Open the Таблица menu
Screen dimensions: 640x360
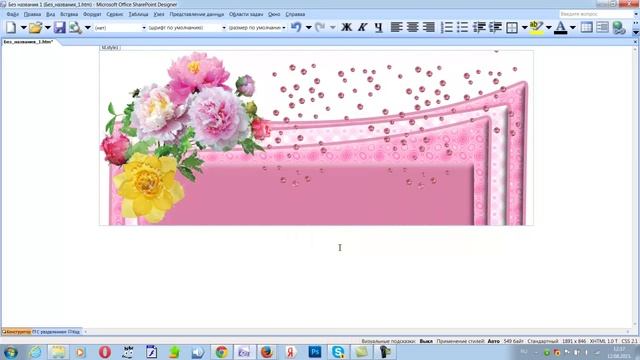pyautogui.click(x=138, y=14)
